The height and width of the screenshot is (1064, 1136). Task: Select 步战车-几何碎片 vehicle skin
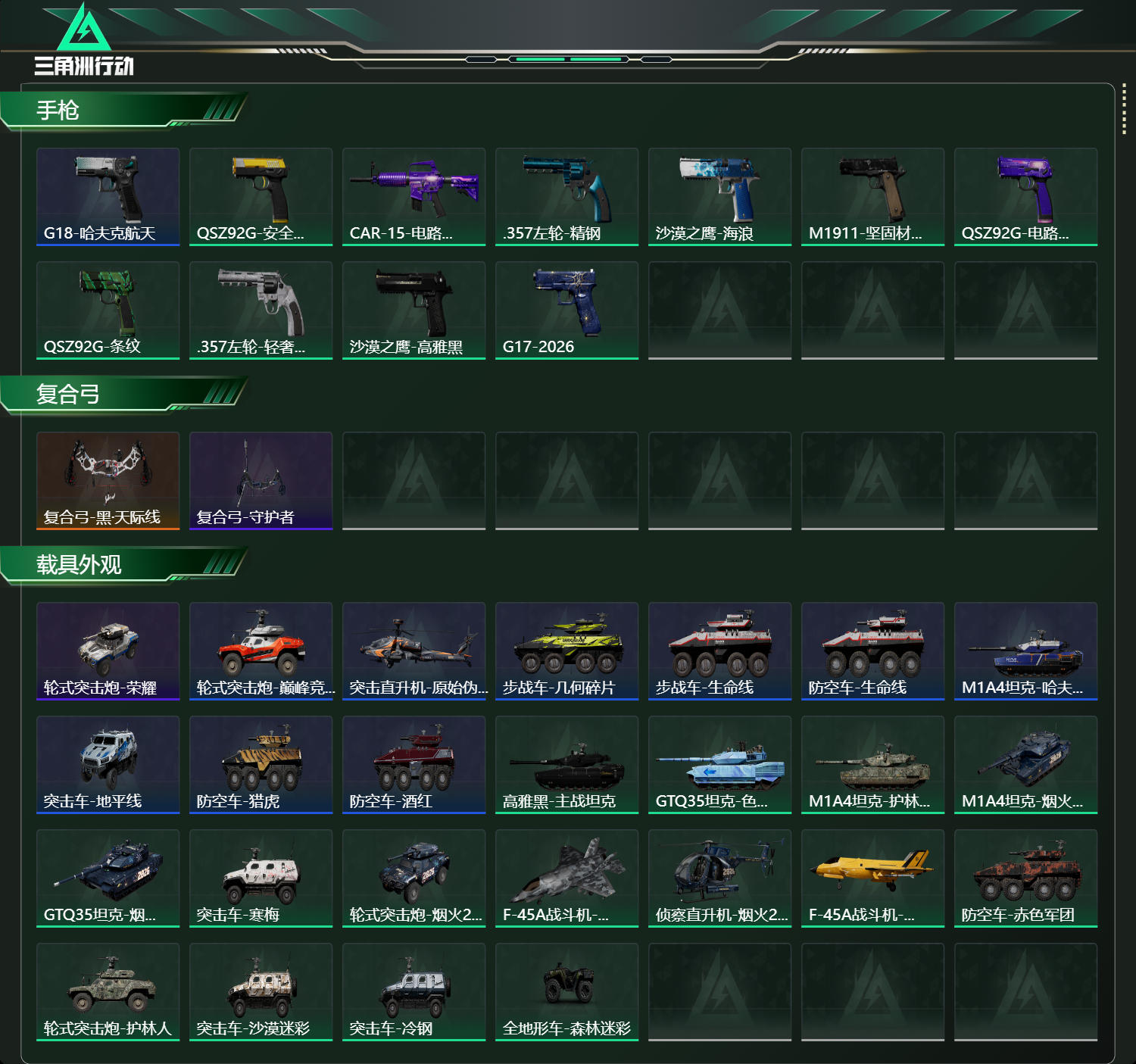[x=567, y=651]
